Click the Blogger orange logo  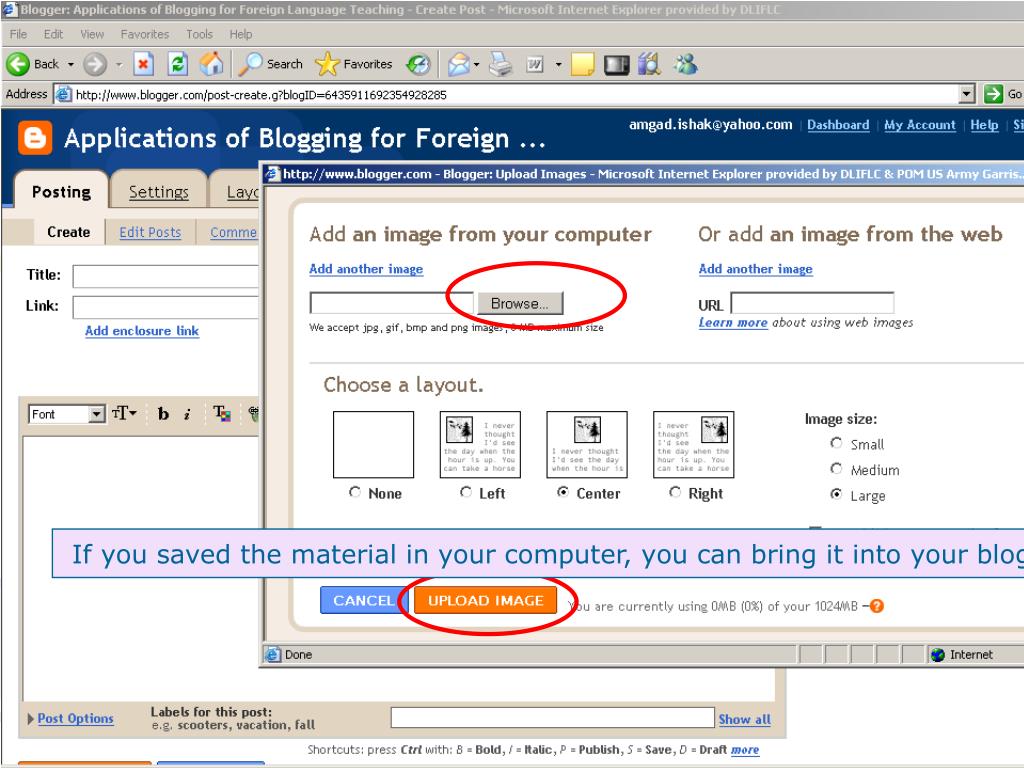(35, 138)
